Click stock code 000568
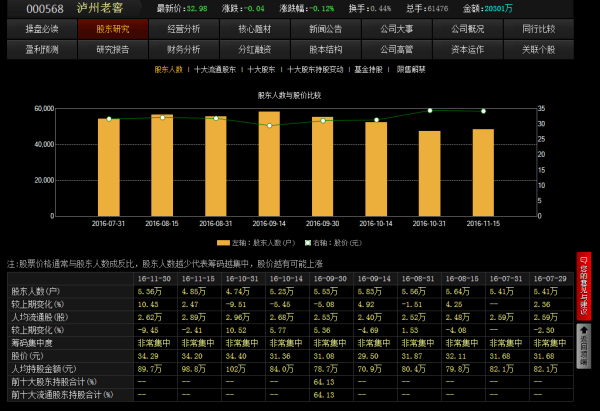The width and height of the screenshot is (600, 411). 45,9
